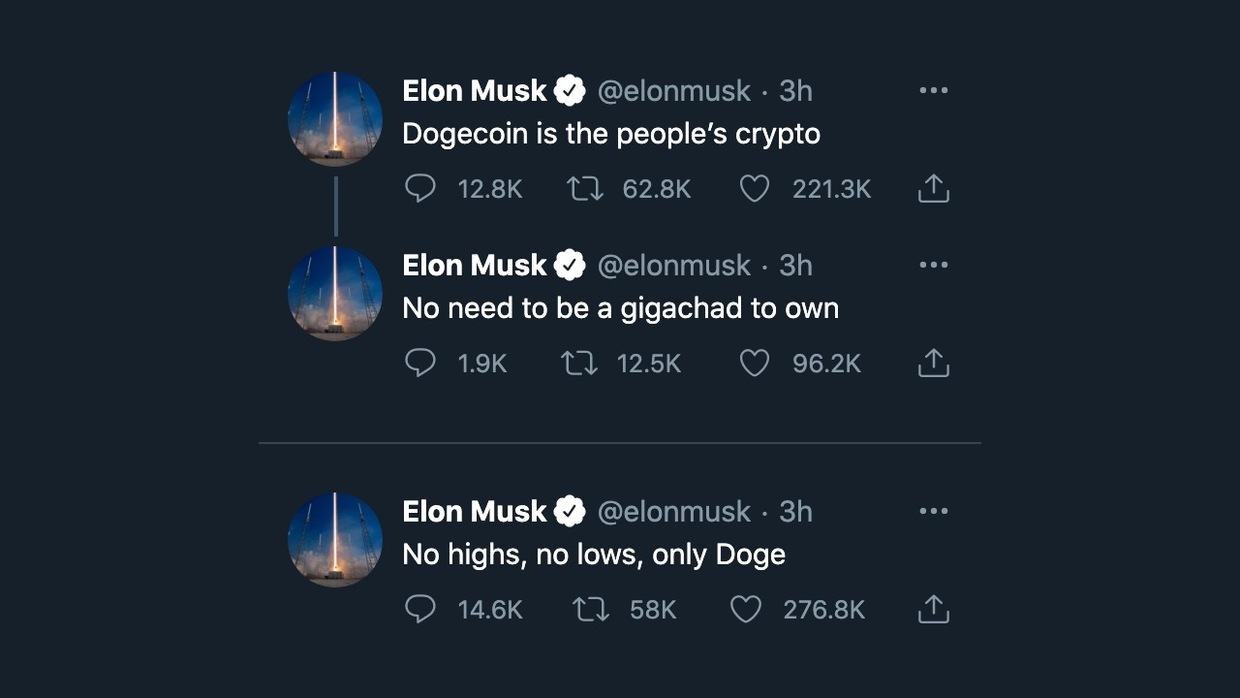Retweet the "No need to be a gigachad" tweet
This screenshot has width=1240, height=698.
click(579, 363)
